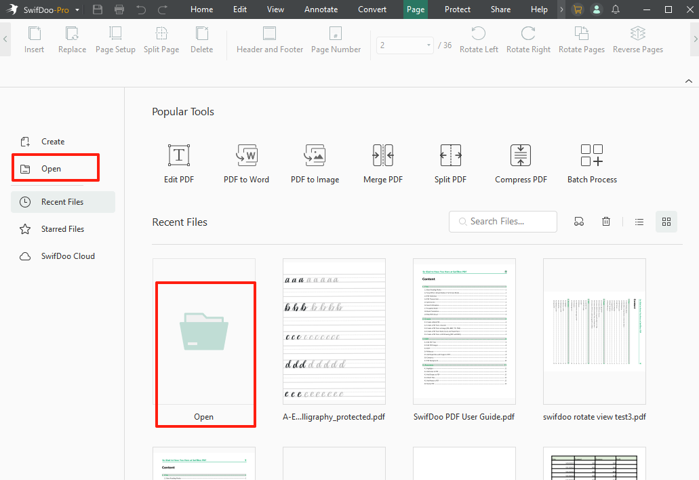Click the Replace page tool
The image size is (699, 480).
[72, 40]
